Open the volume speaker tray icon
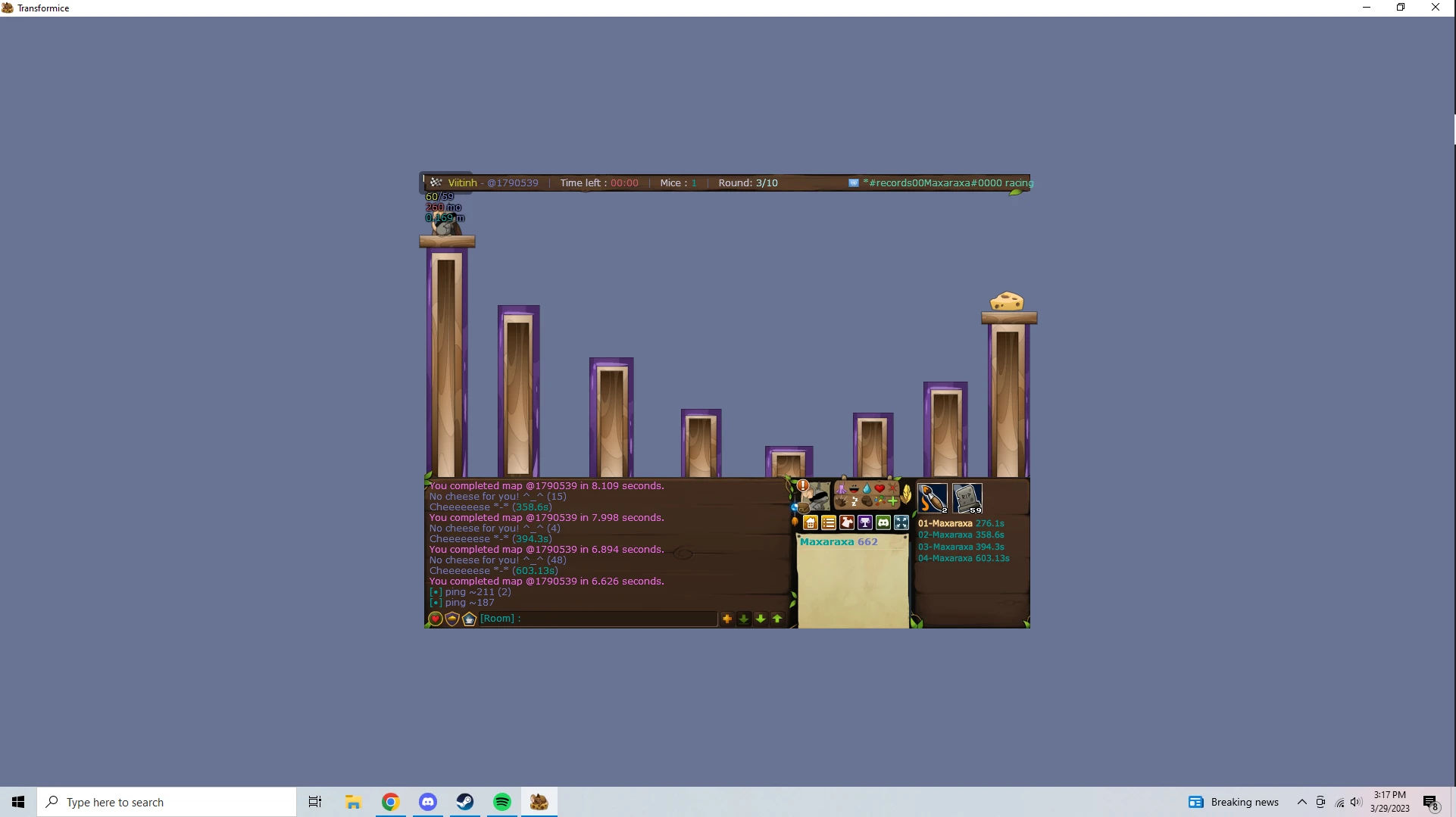 1356,802
